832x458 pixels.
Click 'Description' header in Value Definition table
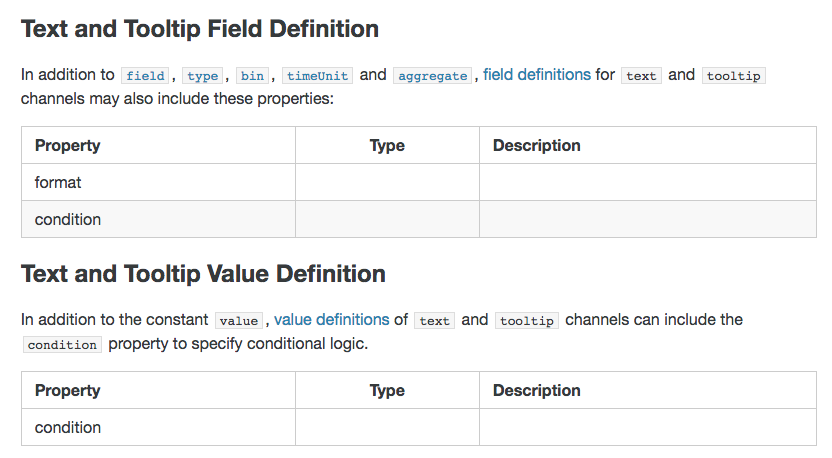(537, 390)
